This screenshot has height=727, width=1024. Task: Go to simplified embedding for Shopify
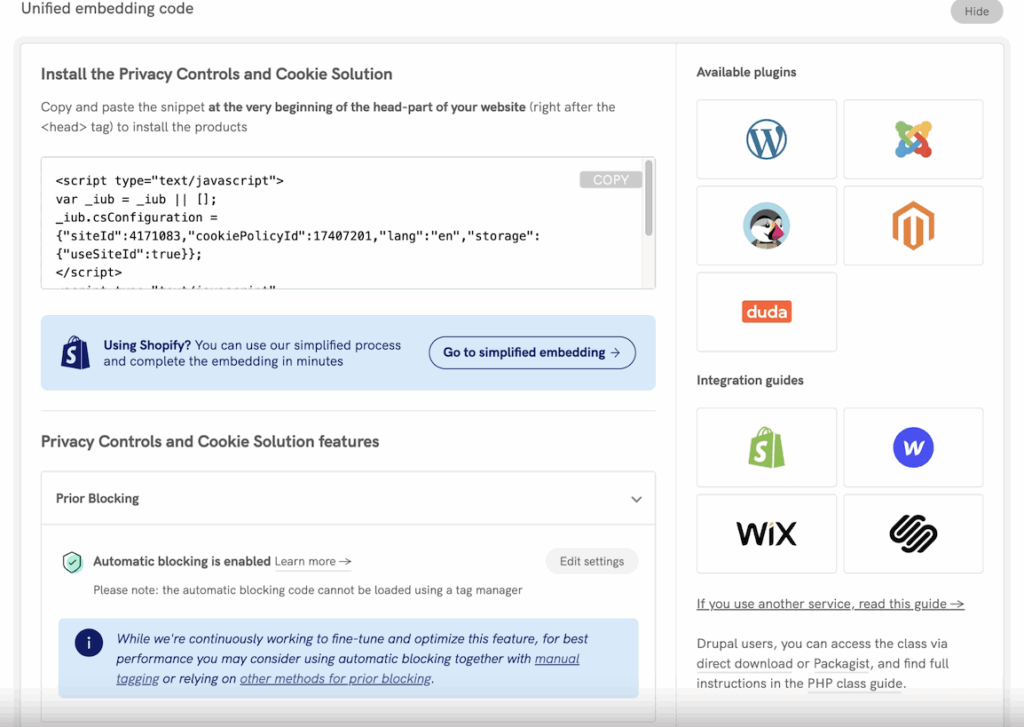[x=532, y=353]
